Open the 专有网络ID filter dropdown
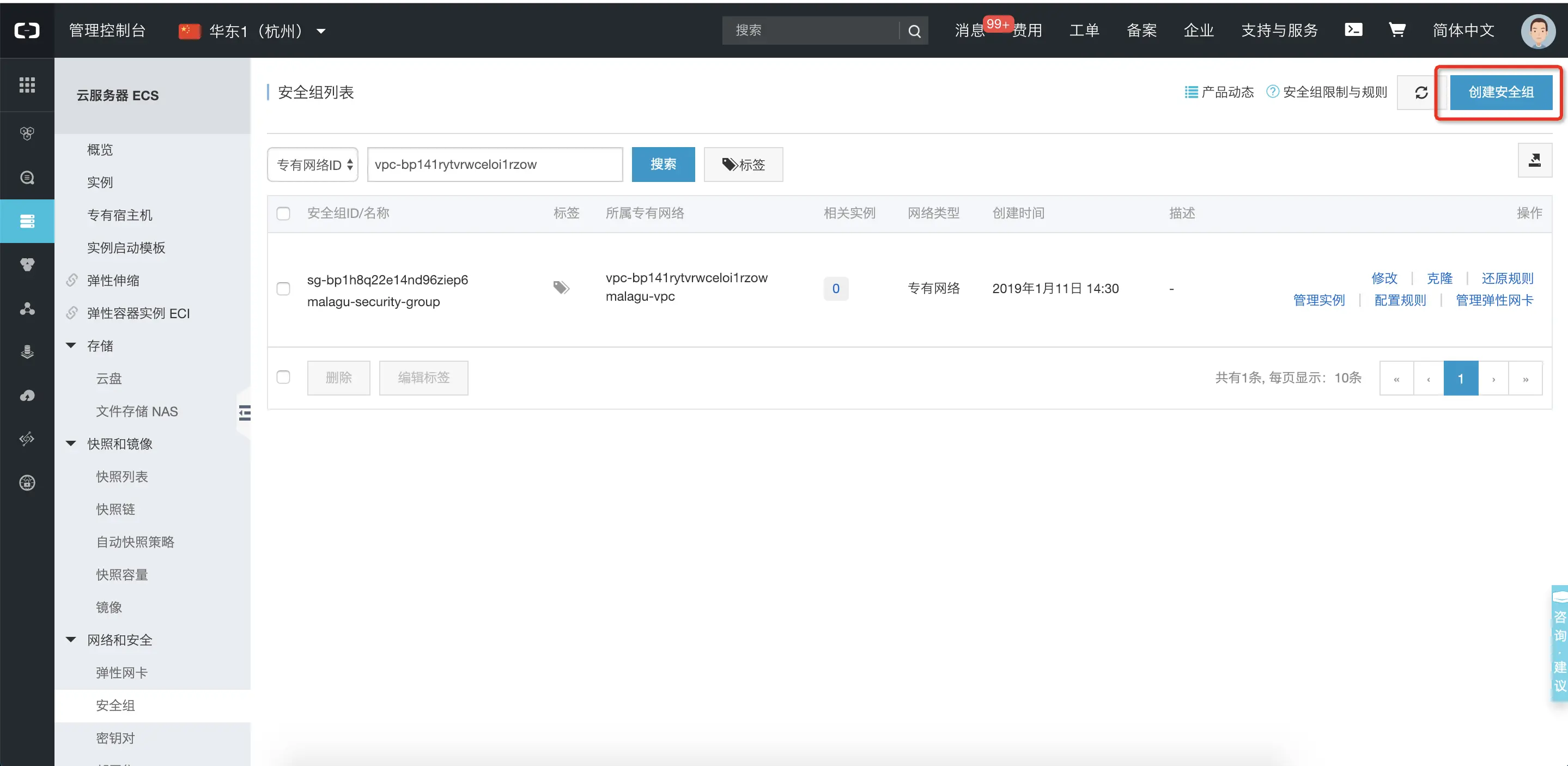 tap(313, 165)
